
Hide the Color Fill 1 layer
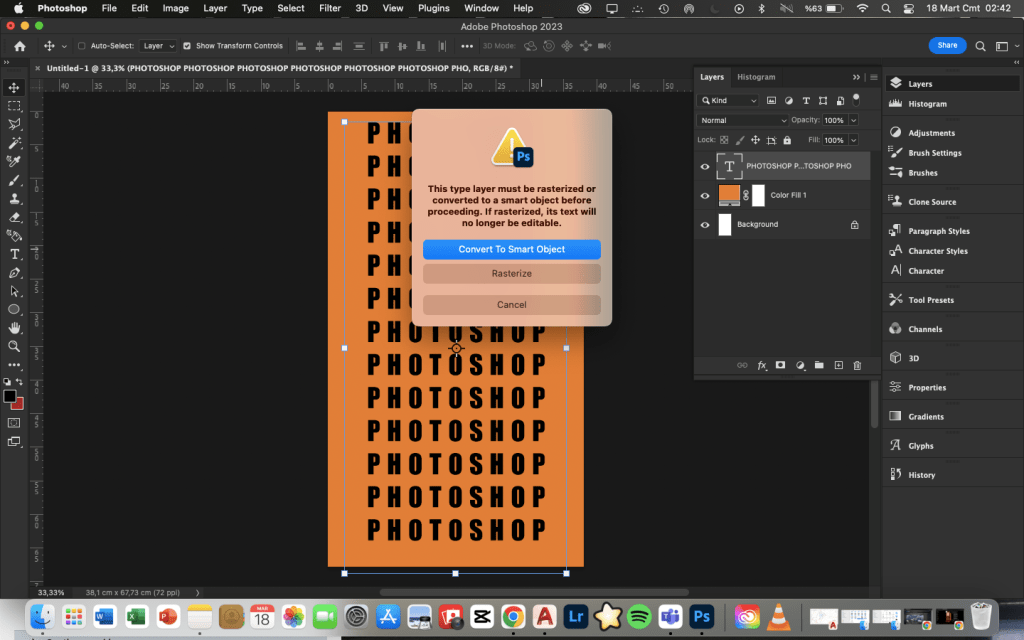pyautogui.click(x=705, y=196)
